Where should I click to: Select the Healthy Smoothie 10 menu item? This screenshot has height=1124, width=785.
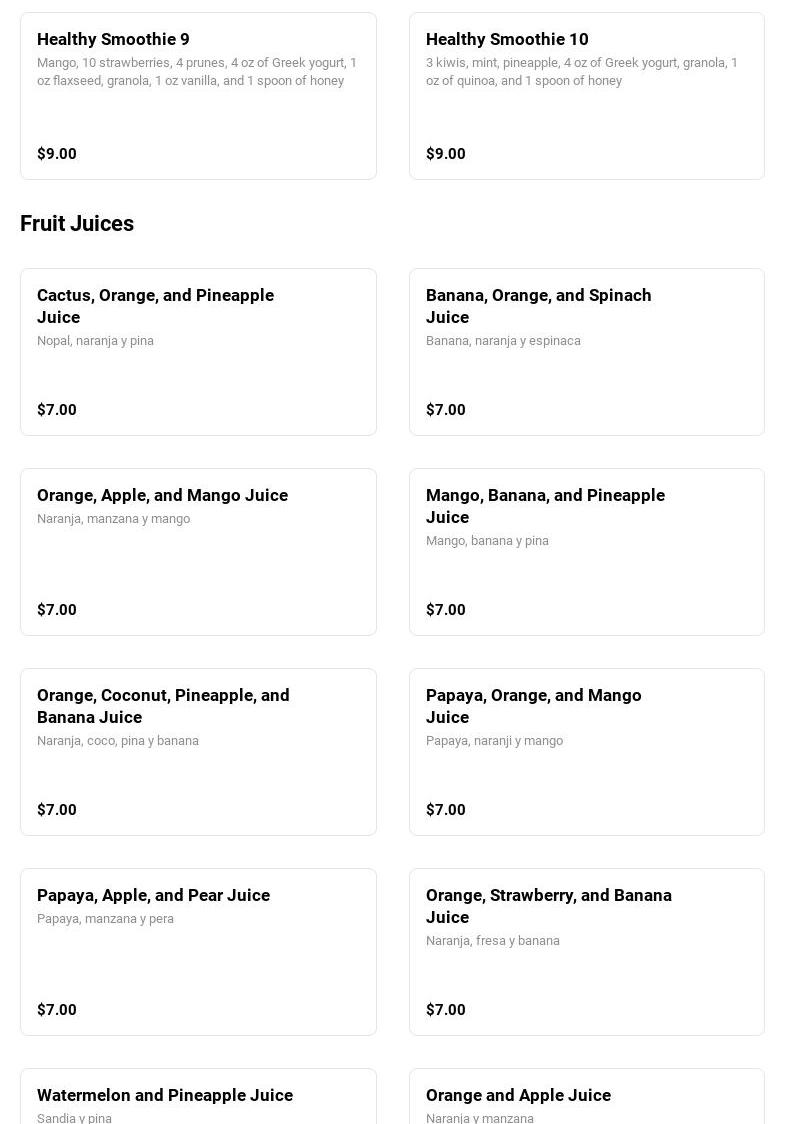point(586,96)
